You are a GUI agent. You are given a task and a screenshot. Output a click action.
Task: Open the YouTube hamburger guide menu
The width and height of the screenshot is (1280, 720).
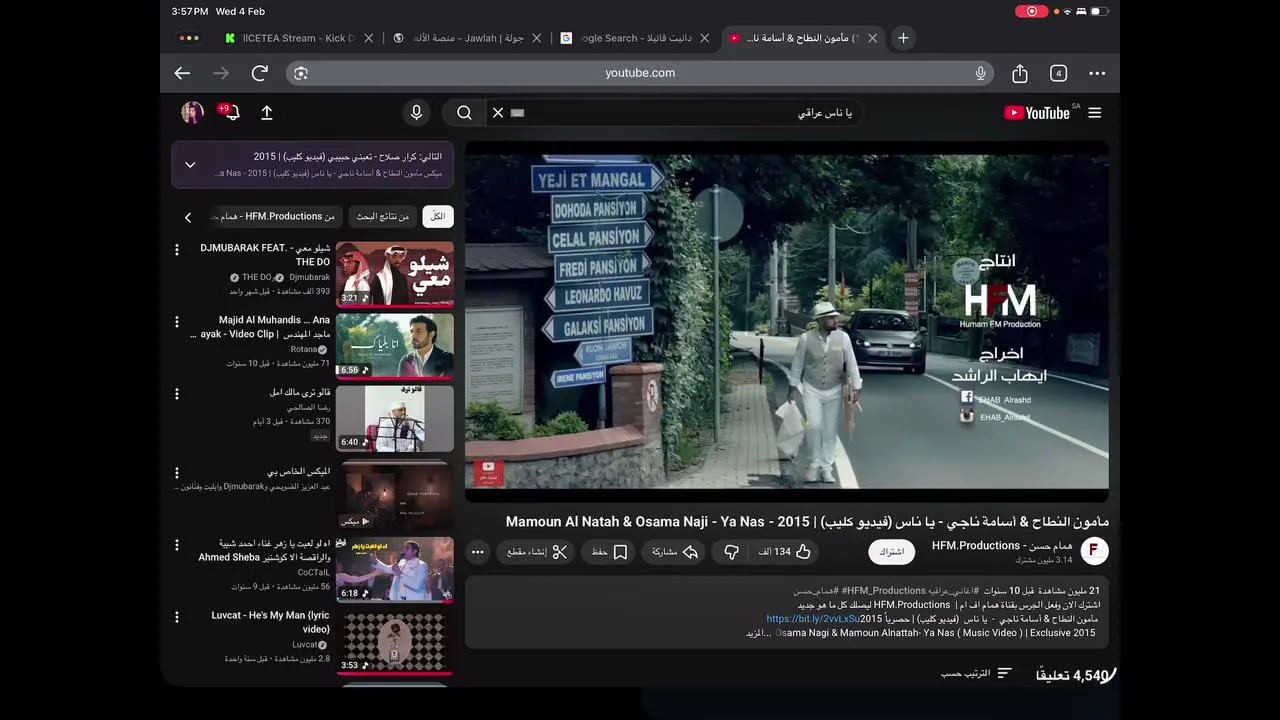1095,113
